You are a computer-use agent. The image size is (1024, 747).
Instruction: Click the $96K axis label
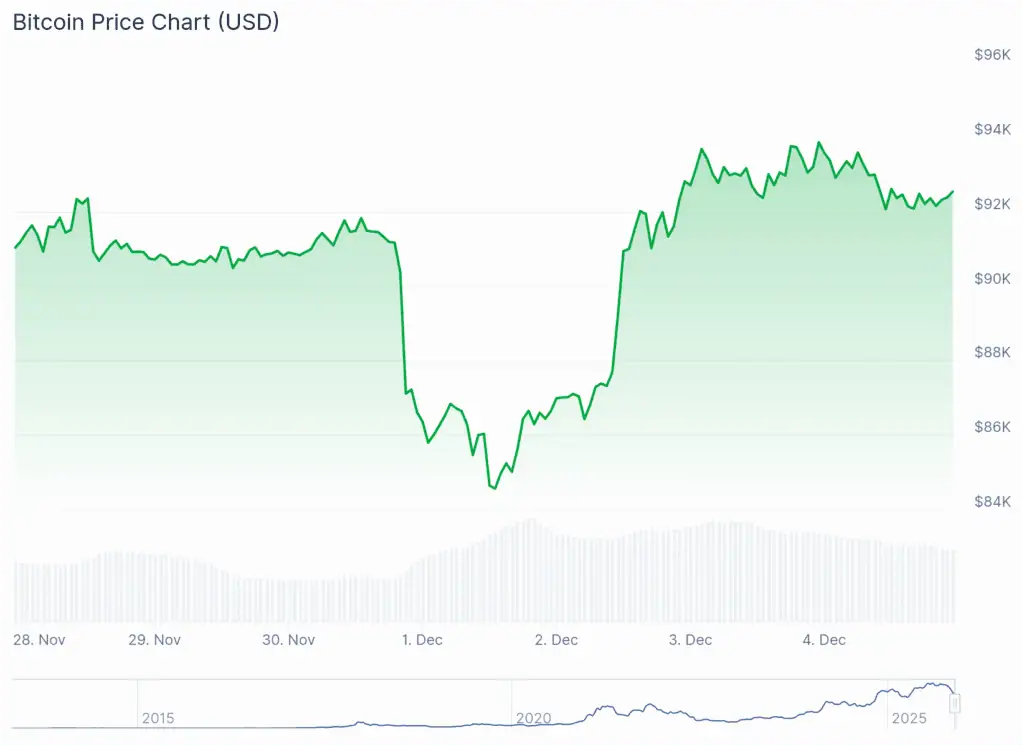pos(992,55)
